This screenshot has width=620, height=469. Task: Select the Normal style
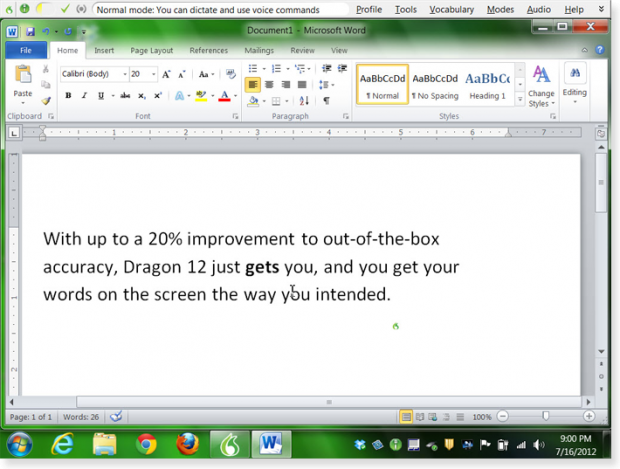click(382, 85)
